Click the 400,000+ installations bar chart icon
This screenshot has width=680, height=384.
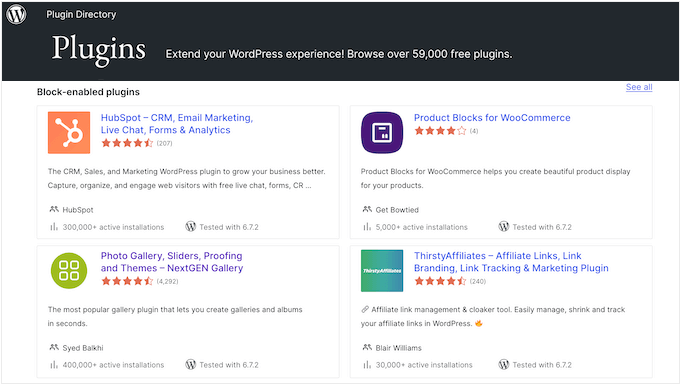(54, 364)
